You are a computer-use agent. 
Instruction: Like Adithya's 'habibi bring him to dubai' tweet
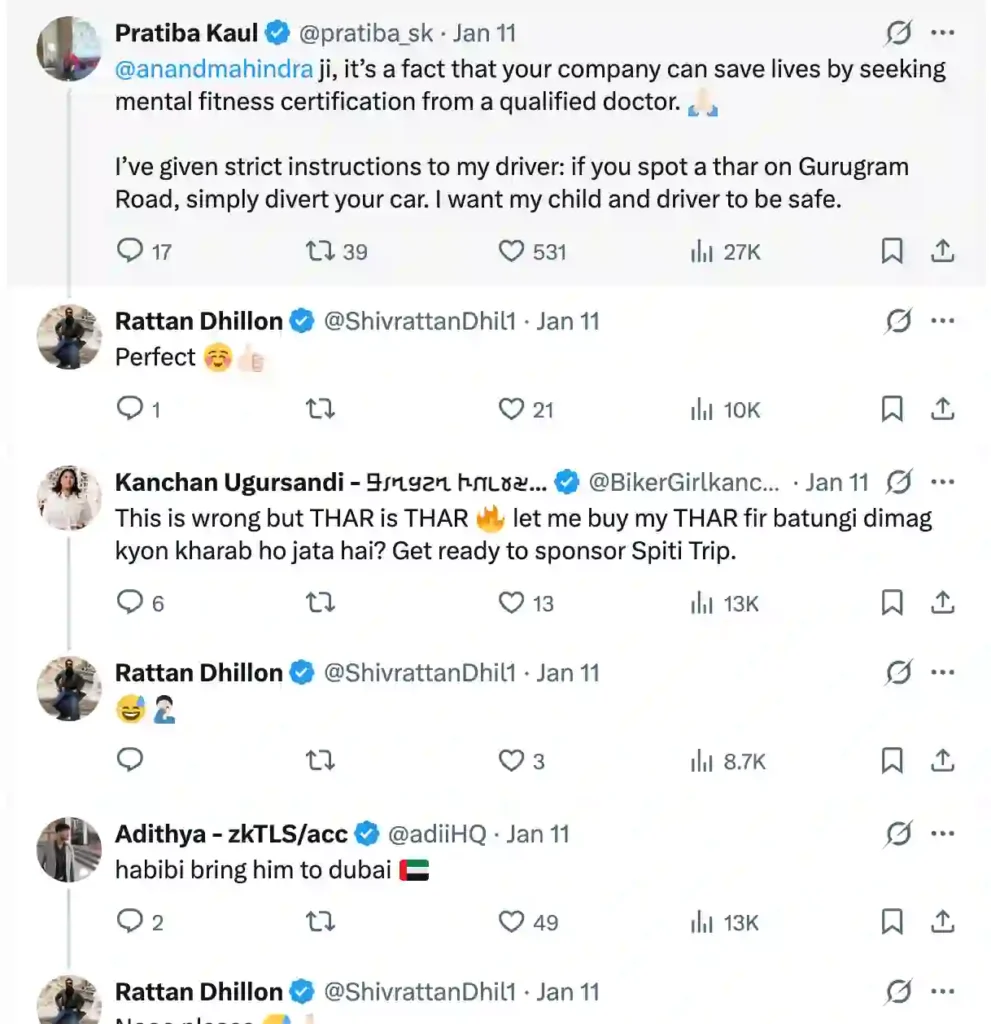[512, 922]
